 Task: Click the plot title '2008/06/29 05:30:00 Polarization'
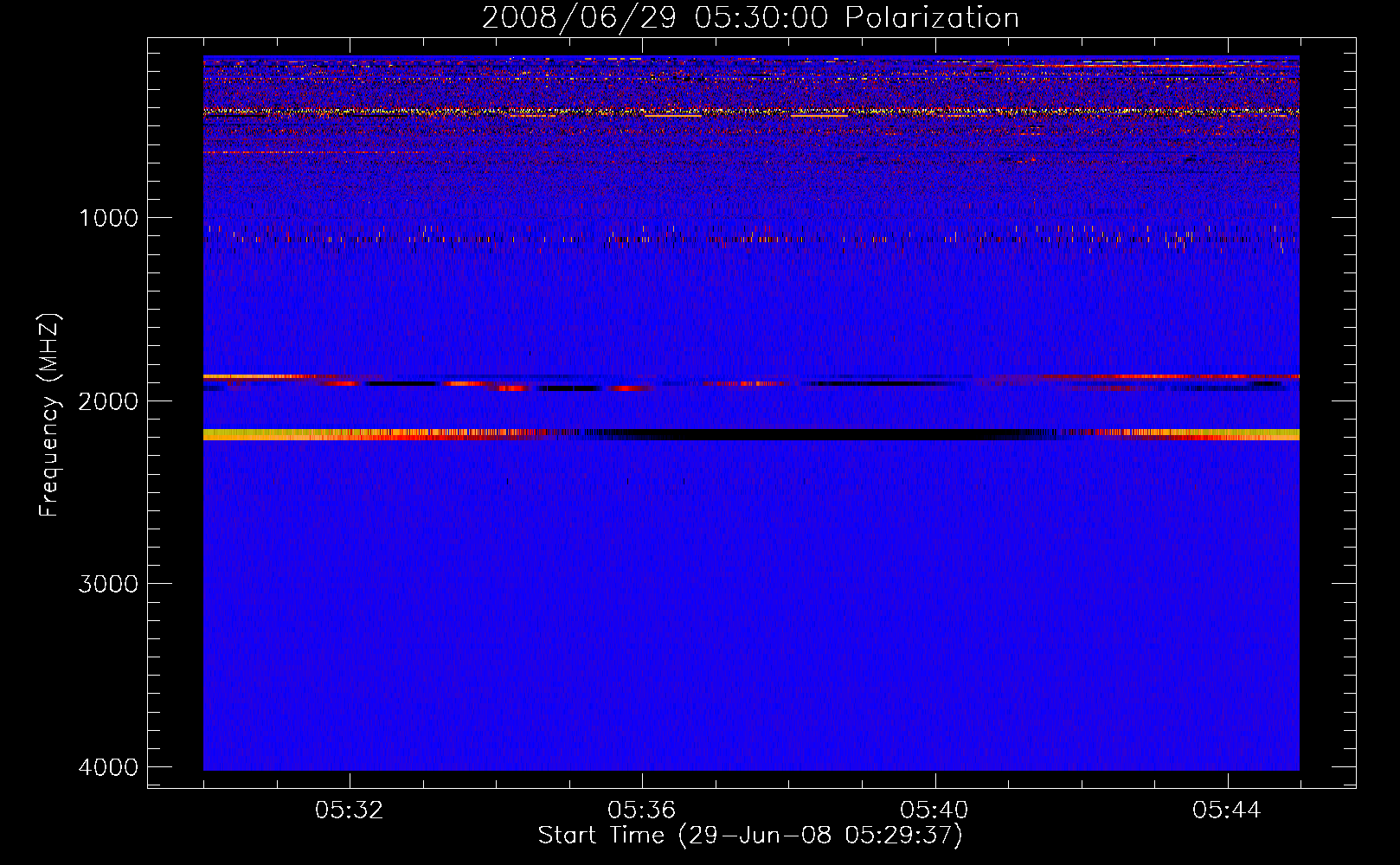click(750, 17)
